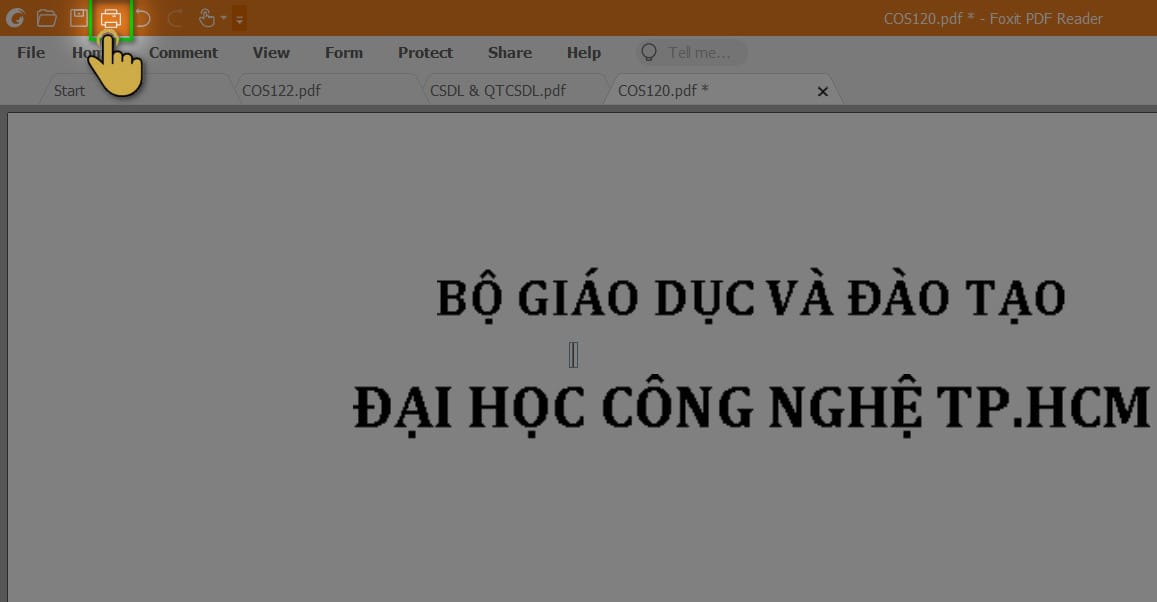Open the Customize Quick Access Toolbar dropdown
The width and height of the screenshot is (1157, 602).
tap(239, 18)
